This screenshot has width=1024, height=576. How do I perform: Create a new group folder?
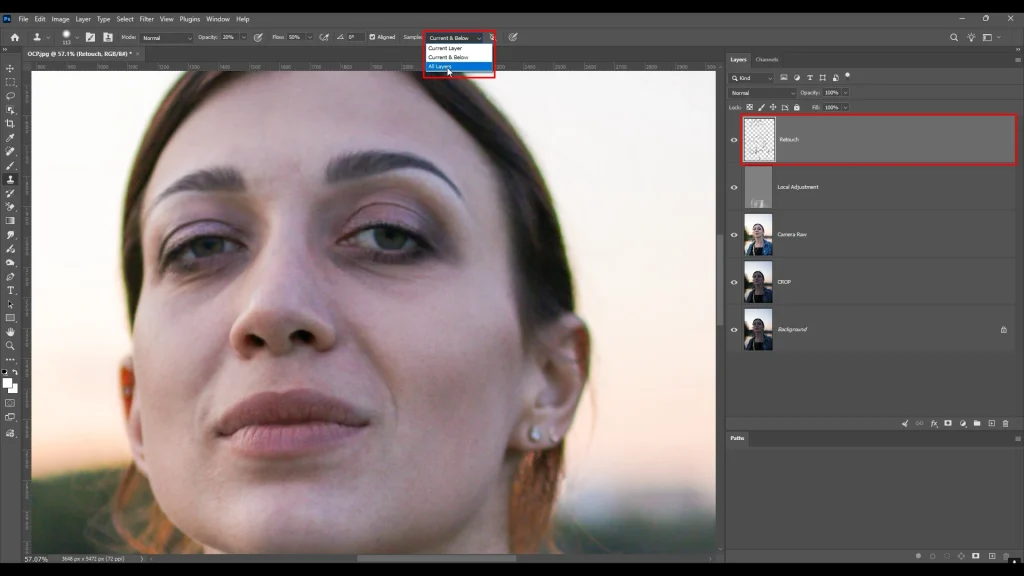pyautogui.click(x=977, y=423)
